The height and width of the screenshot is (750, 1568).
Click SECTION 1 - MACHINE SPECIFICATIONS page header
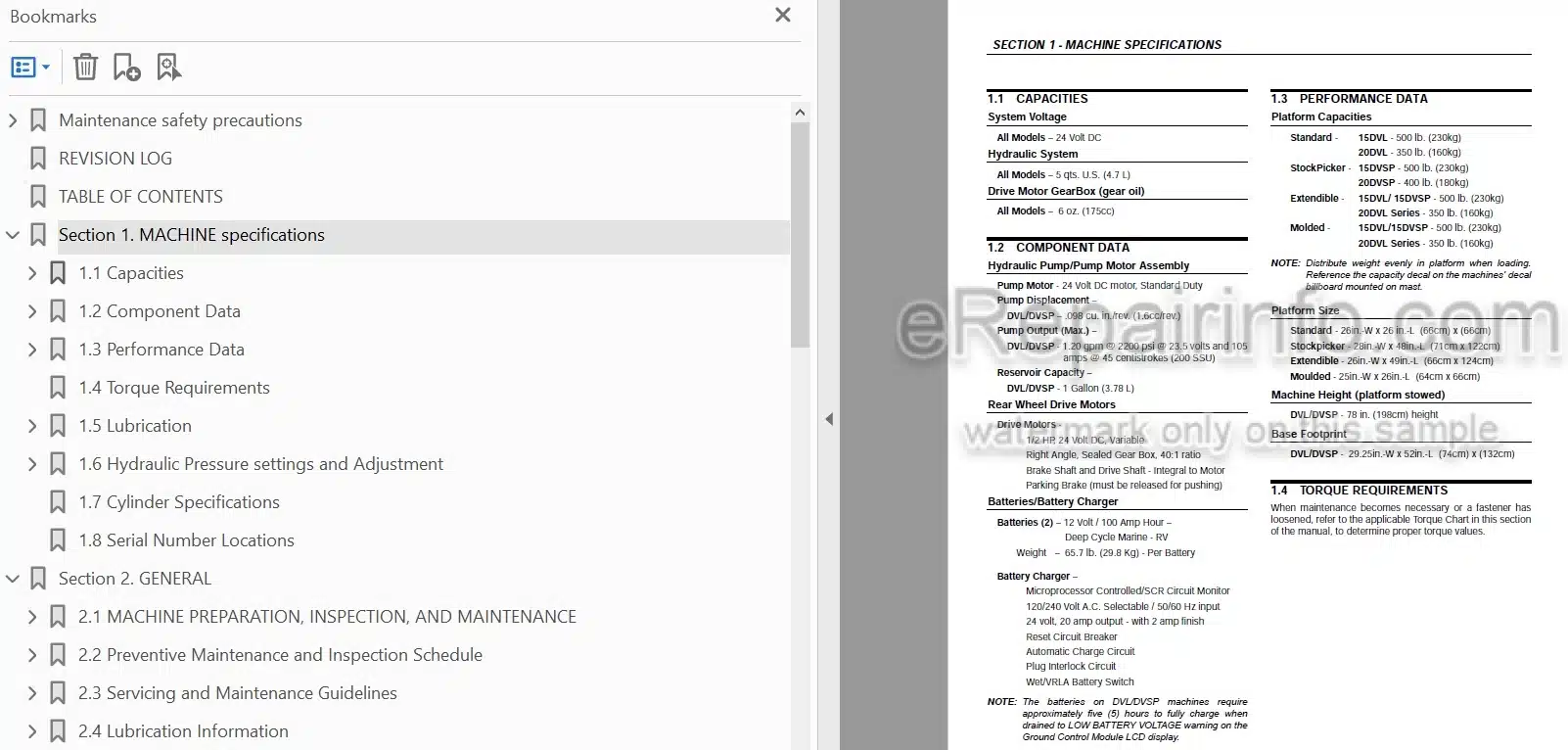[1107, 45]
